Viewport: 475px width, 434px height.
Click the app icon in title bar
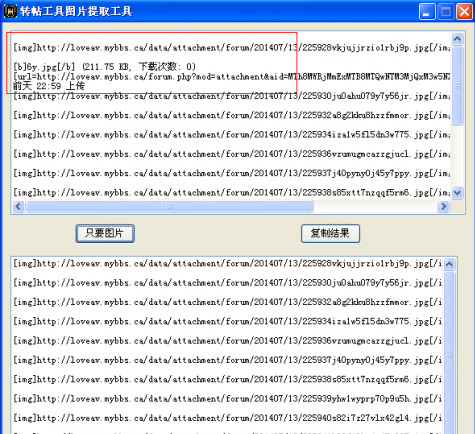point(10,11)
